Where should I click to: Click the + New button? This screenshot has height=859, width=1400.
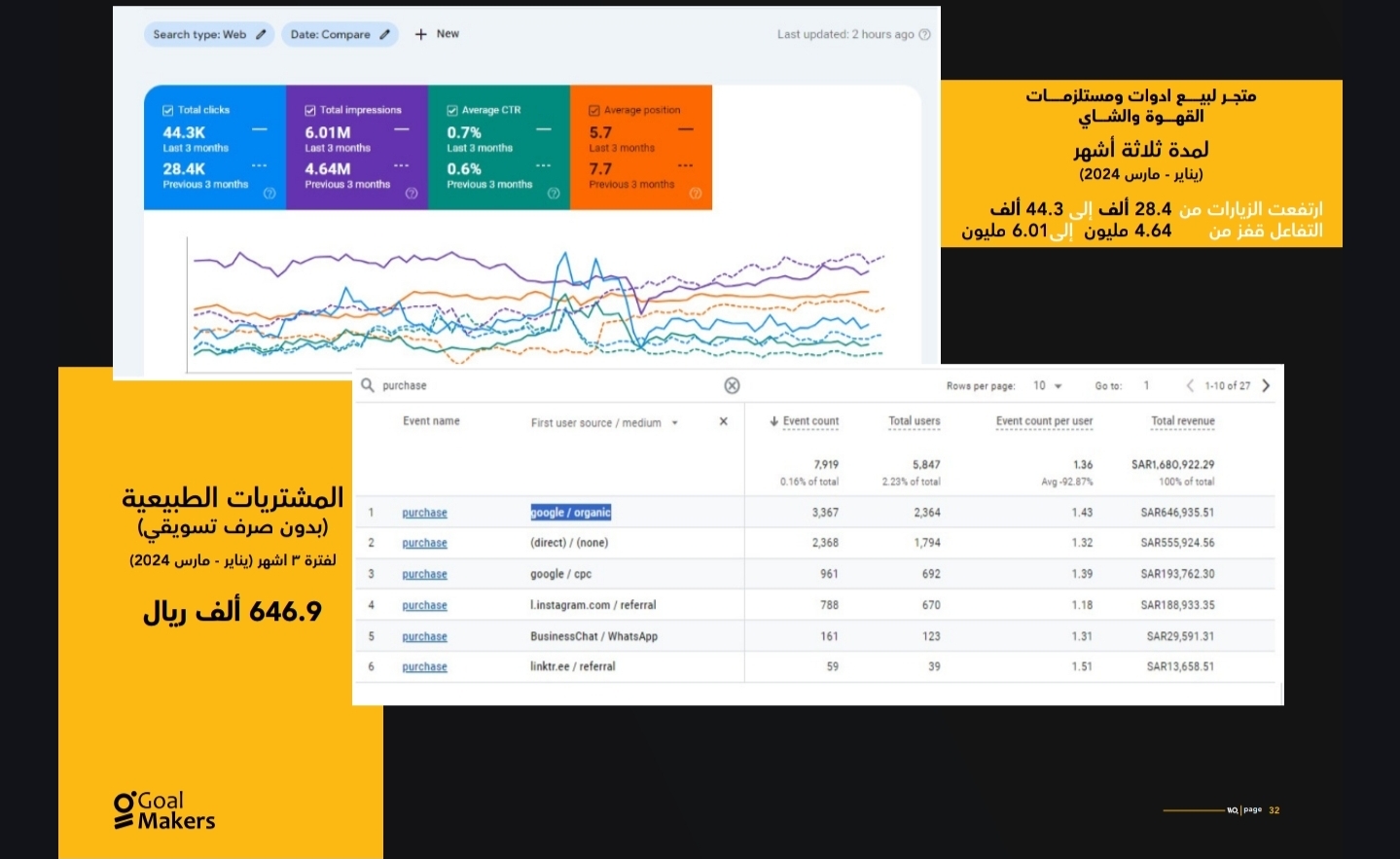tap(436, 33)
